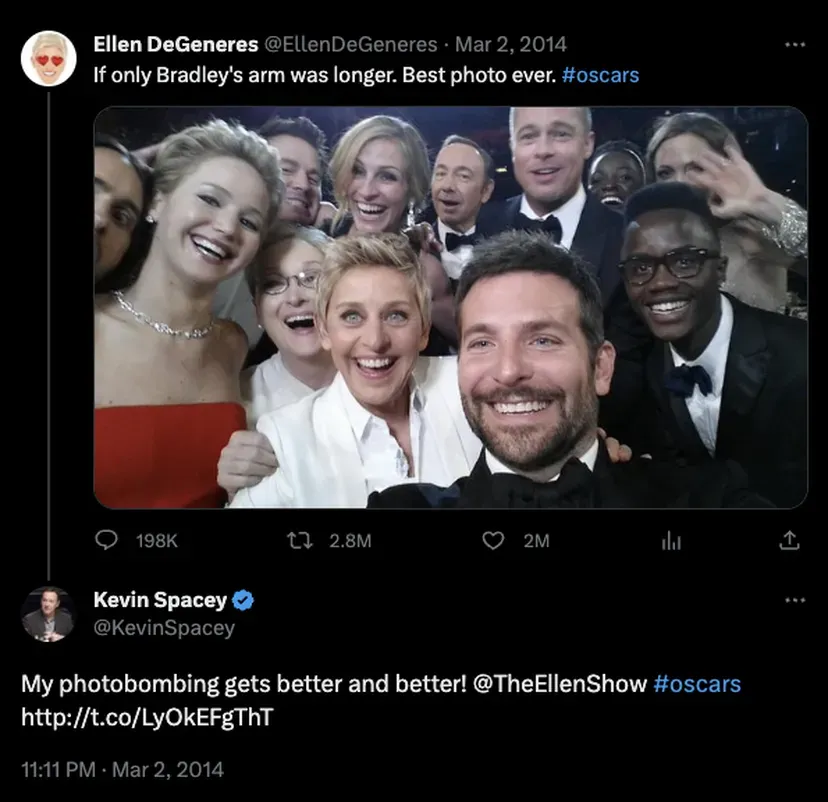The image size is (828, 802).
Task: Enlarge the Oscars group selfie photo
Action: click(x=450, y=307)
